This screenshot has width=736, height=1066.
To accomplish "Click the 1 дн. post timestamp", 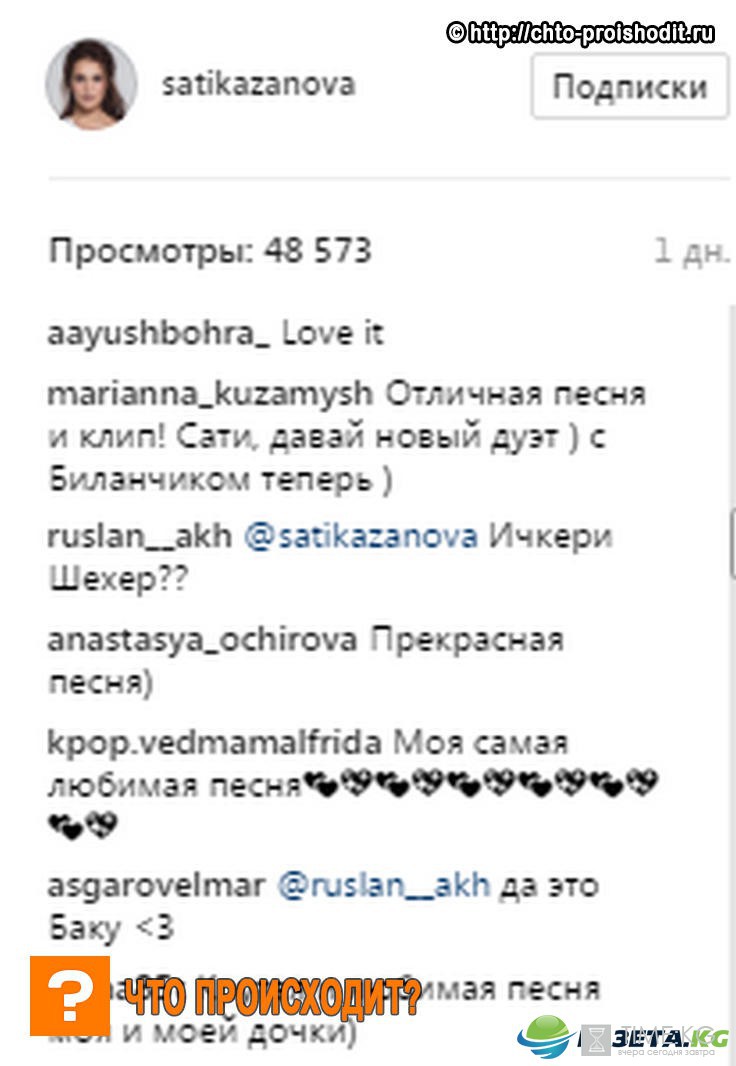I will point(691,251).
